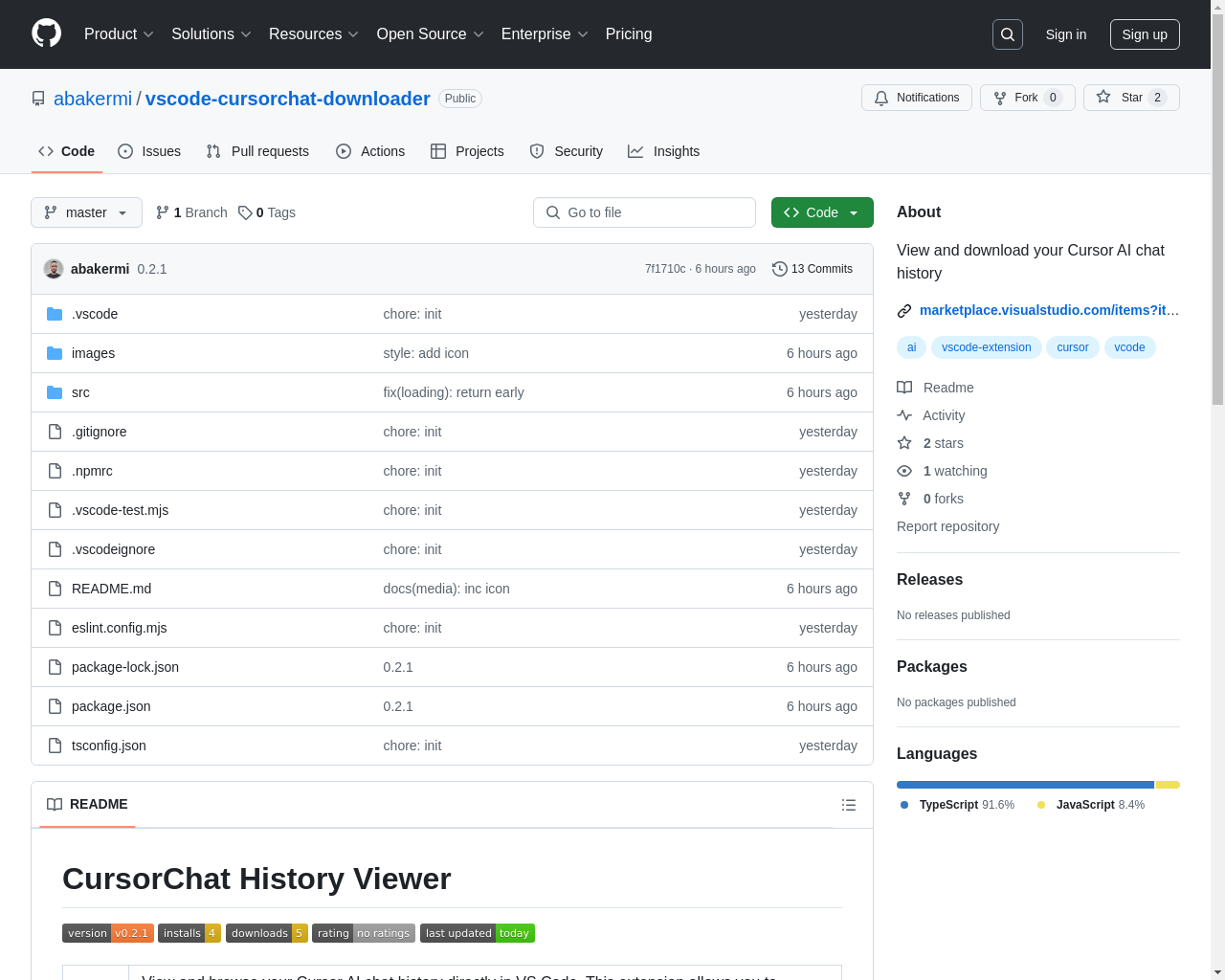Click the Sign in link
The width and height of the screenshot is (1225, 980).
(1066, 34)
